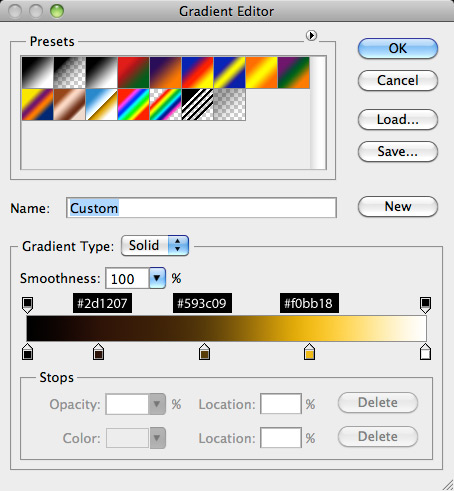The height and width of the screenshot is (491, 454).
Task: Click the Load... button
Action: tap(398, 119)
